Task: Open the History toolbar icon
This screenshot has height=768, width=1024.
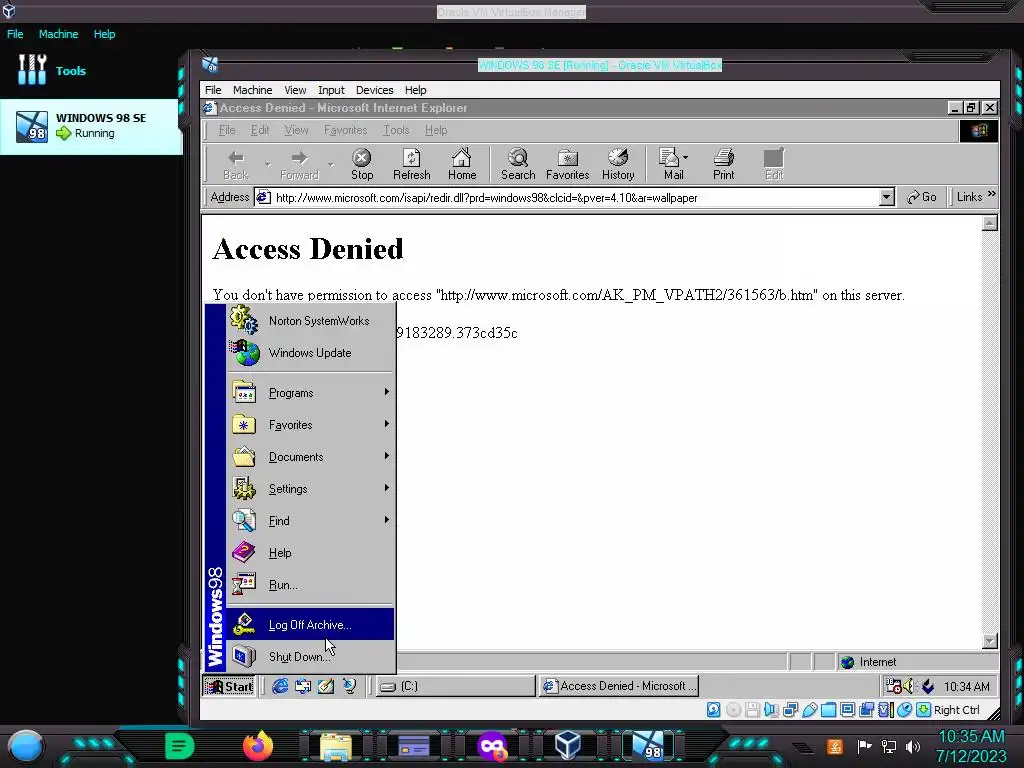Action: pyautogui.click(x=618, y=157)
